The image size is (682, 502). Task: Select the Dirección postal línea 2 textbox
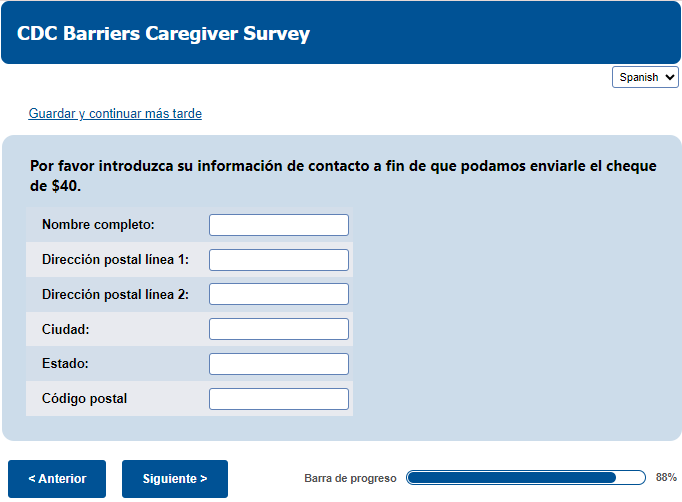[x=278, y=294]
